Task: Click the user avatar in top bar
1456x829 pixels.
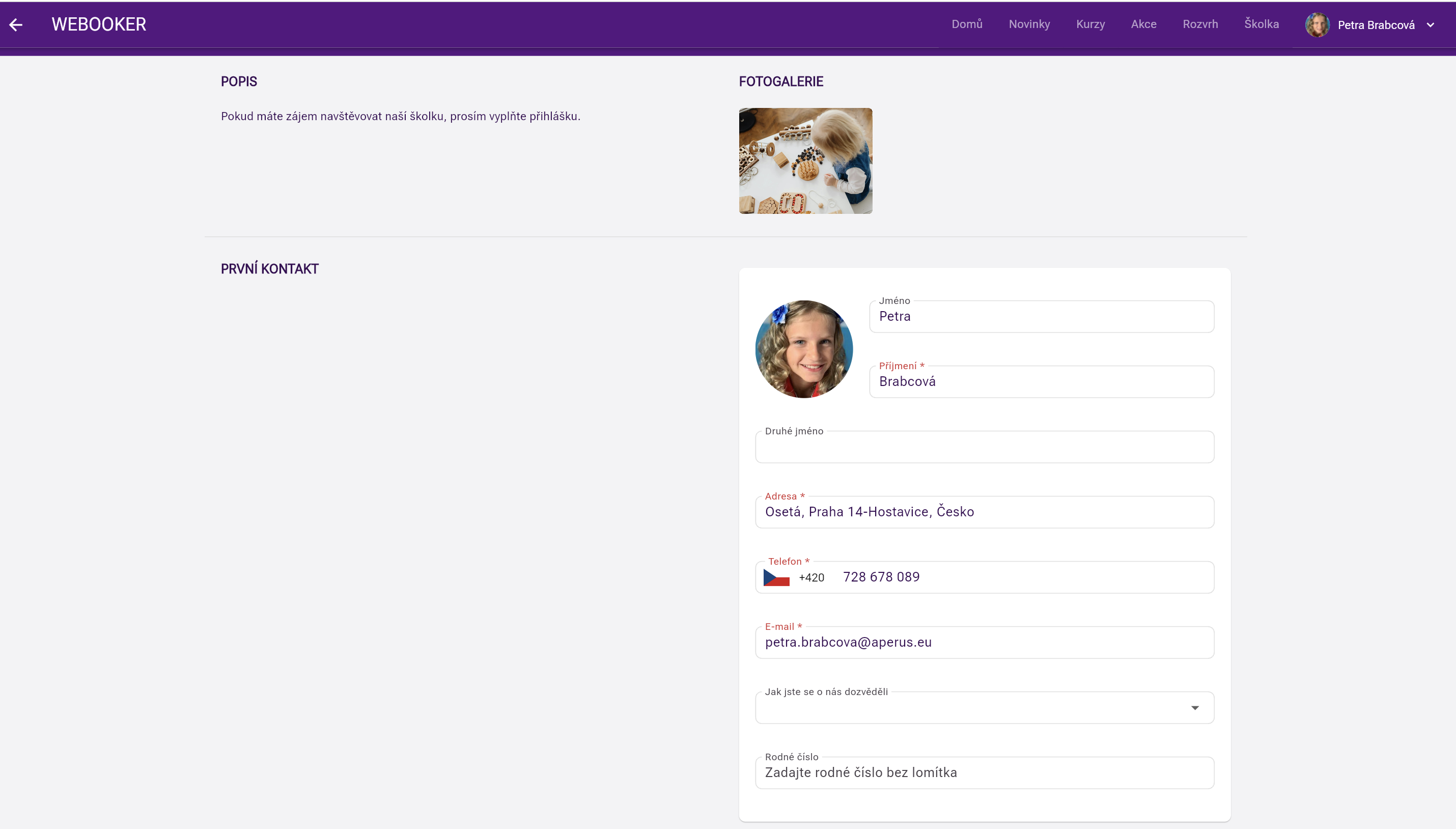Action: click(1317, 24)
